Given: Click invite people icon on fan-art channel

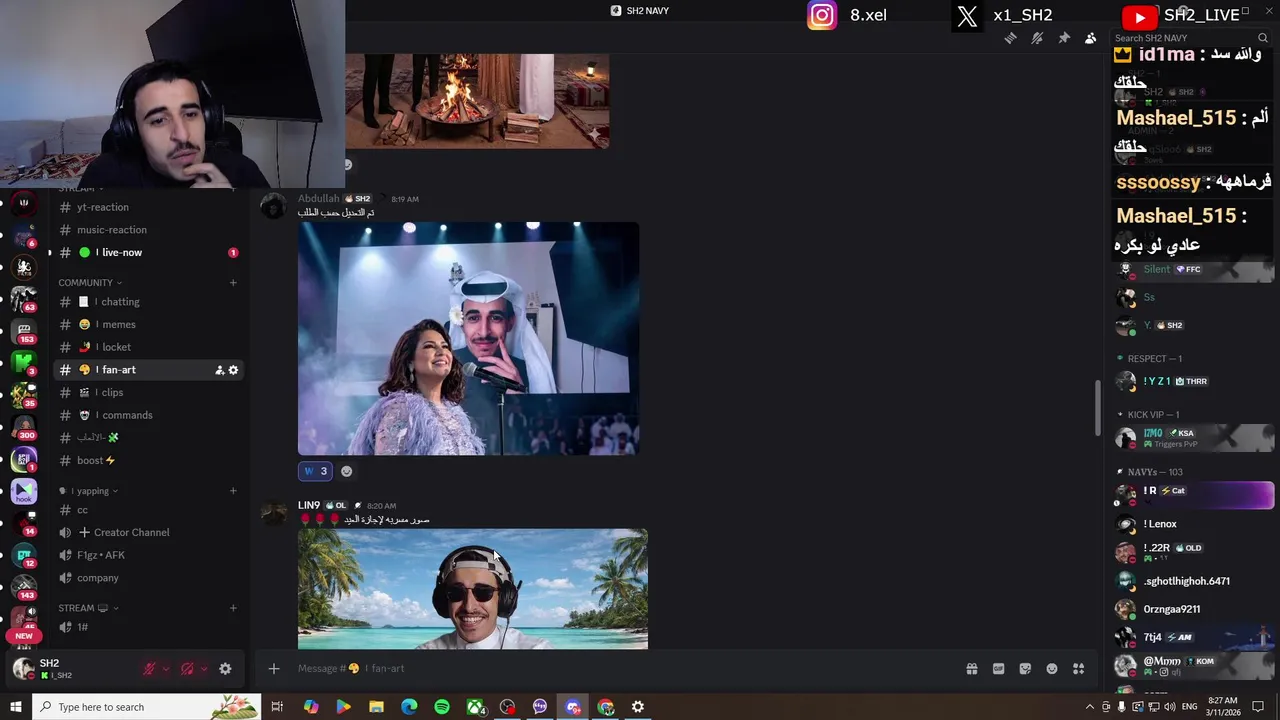Looking at the screenshot, I should click(x=219, y=370).
